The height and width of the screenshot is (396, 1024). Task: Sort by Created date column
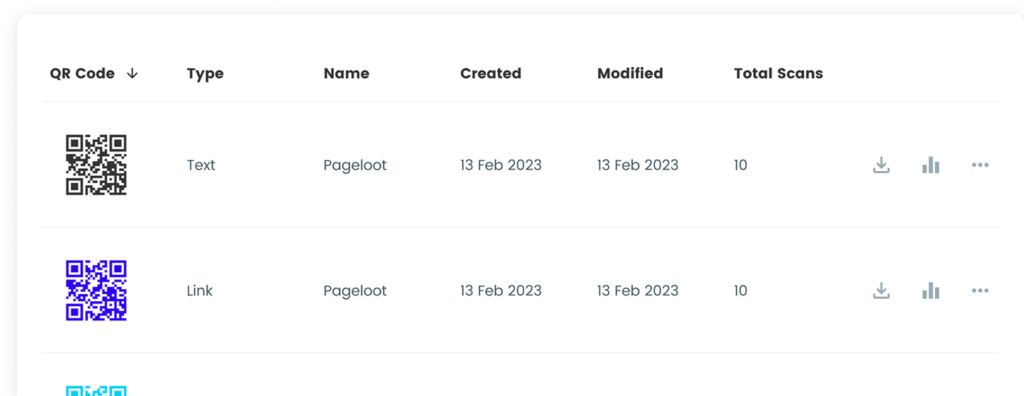pyautogui.click(x=490, y=74)
